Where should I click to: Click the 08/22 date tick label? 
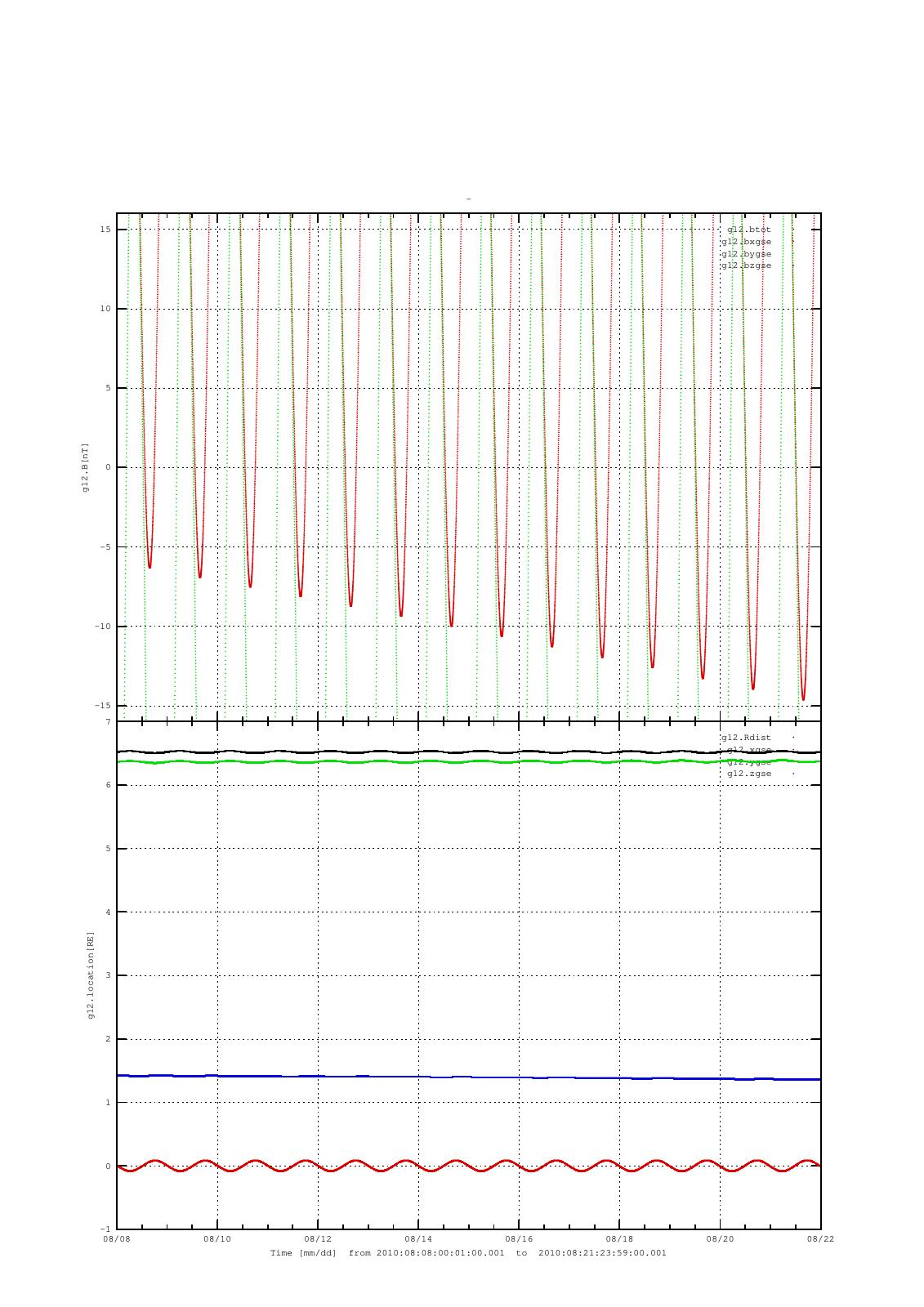(820, 1239)
